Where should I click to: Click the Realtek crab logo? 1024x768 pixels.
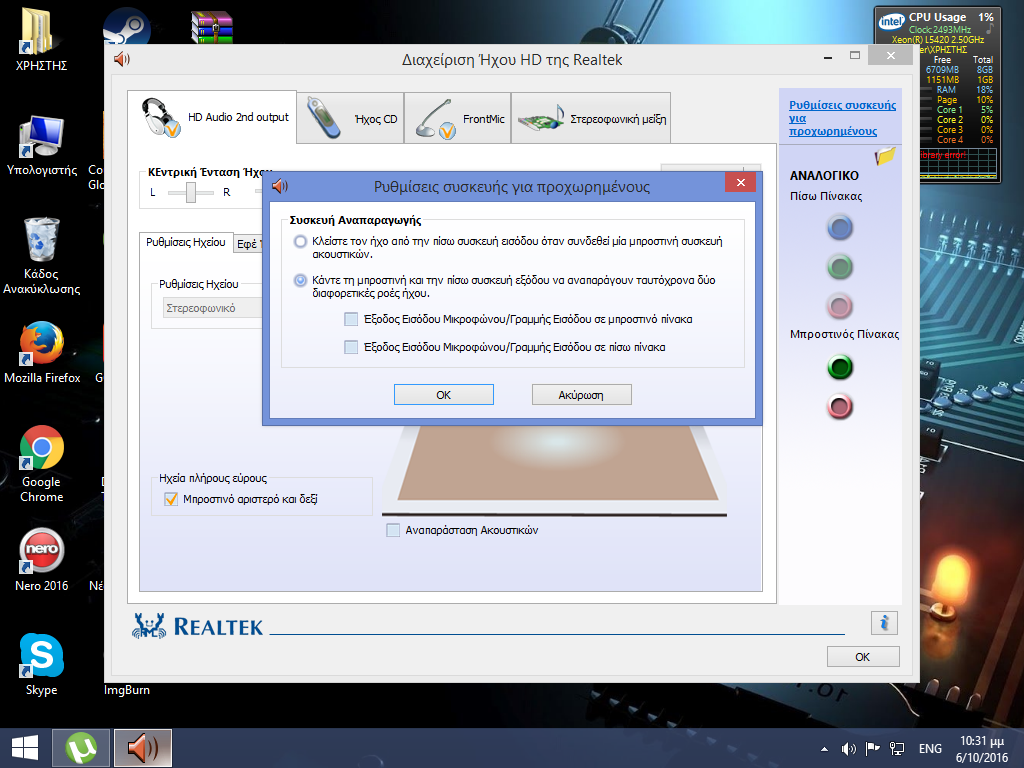(149, 626)
